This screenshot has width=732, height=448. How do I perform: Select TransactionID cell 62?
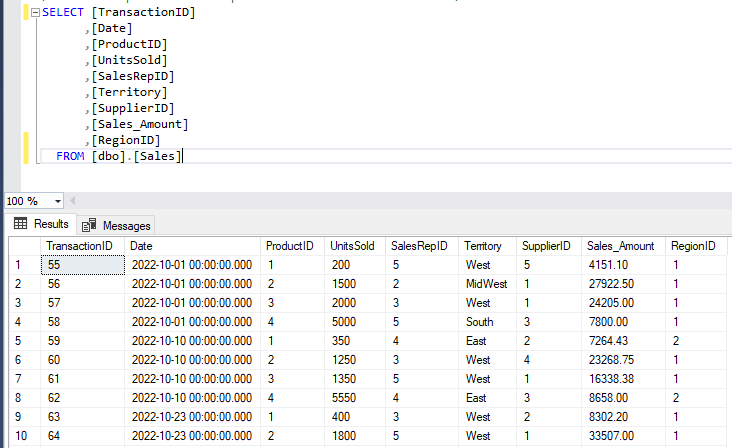pos(83,398)
